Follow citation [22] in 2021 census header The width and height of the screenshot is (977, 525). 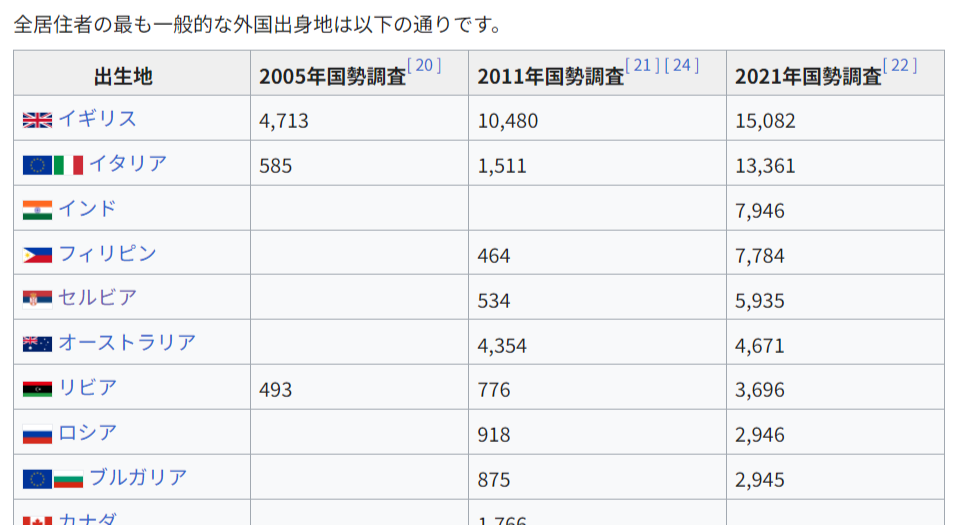click(x=900, y=65)
